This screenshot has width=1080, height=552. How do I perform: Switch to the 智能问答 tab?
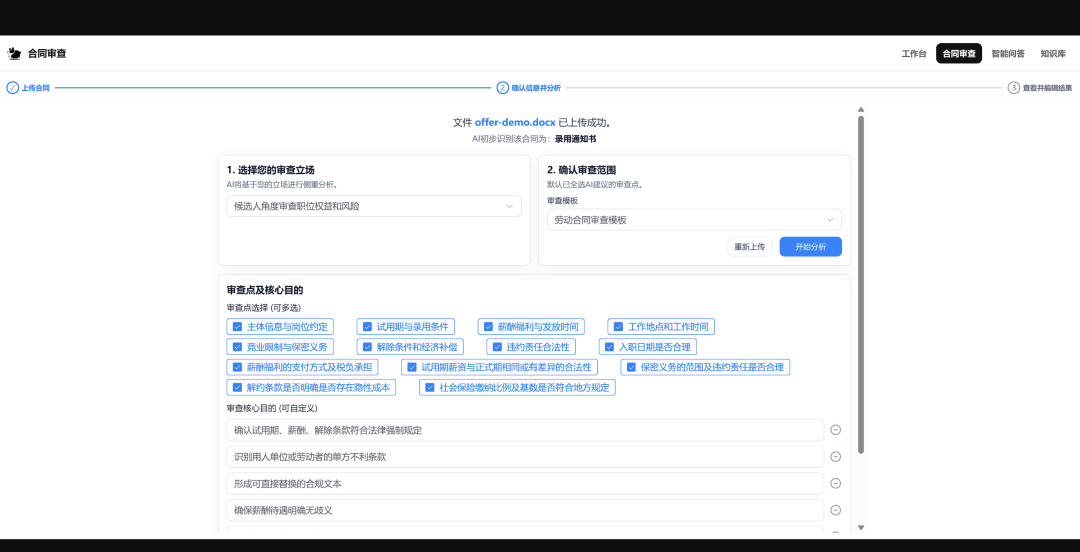click(1008, 53)
